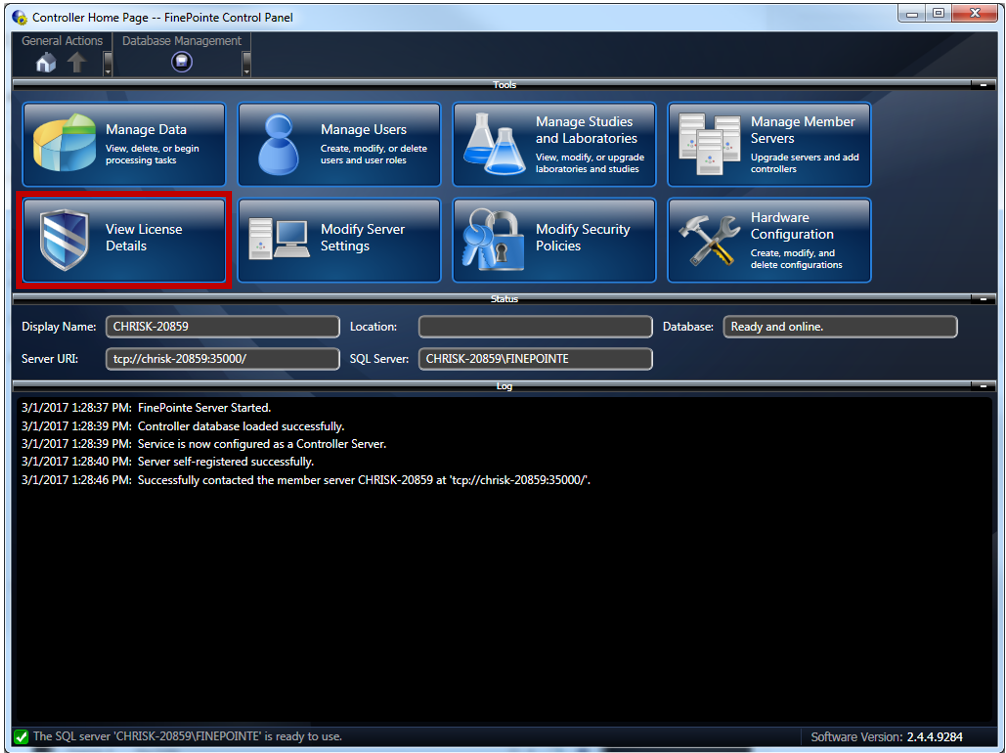This screenshot has height=753, width=1006.
Task: Select 'Successfully contacted the member server' log line
Action: [x=306, y=480]
